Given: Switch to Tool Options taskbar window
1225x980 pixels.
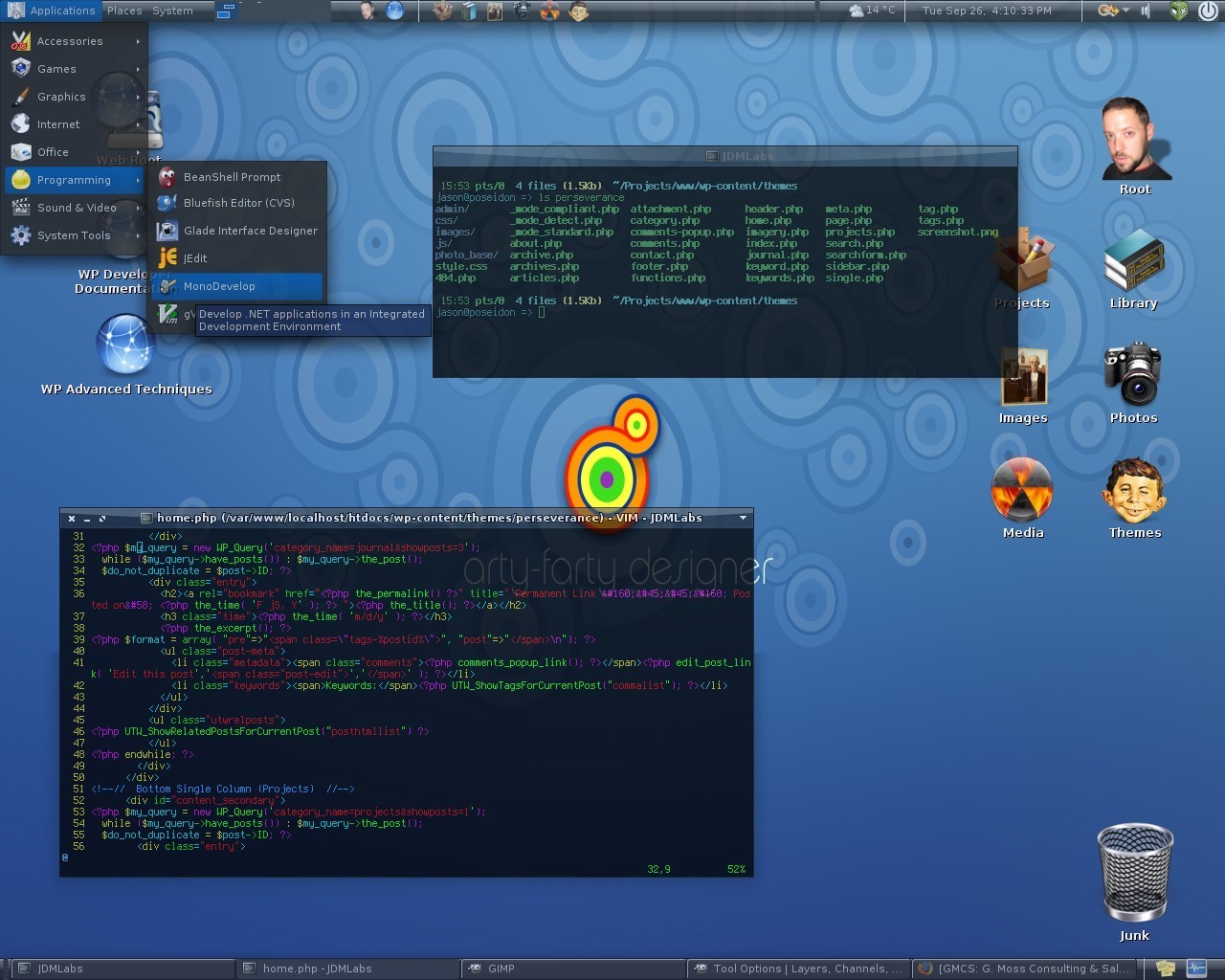Looking at the screenshot, I should 799,969.
